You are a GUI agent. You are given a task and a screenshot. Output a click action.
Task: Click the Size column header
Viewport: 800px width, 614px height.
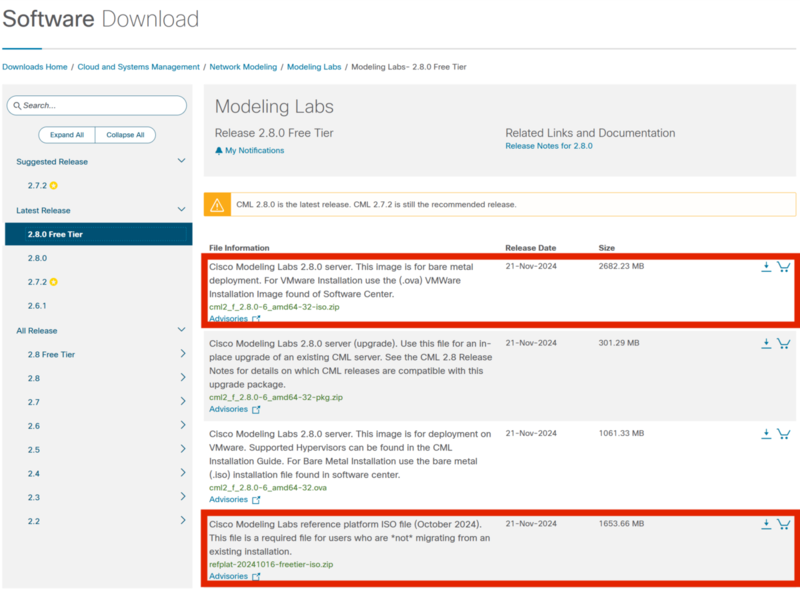pyautogui.click(x=607, y=248)
